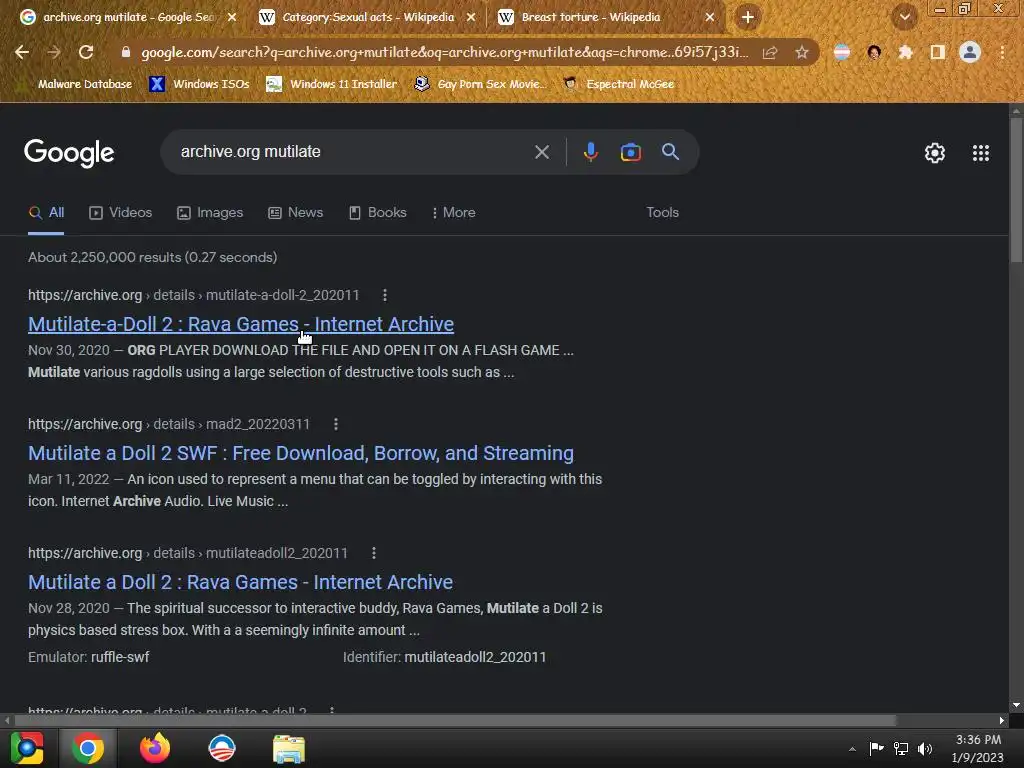Image resolution: width=1024 pixels, height=768 pixels.
Task: Open Google Chrome from the taskbar
Action: click(x=88, y=748)
